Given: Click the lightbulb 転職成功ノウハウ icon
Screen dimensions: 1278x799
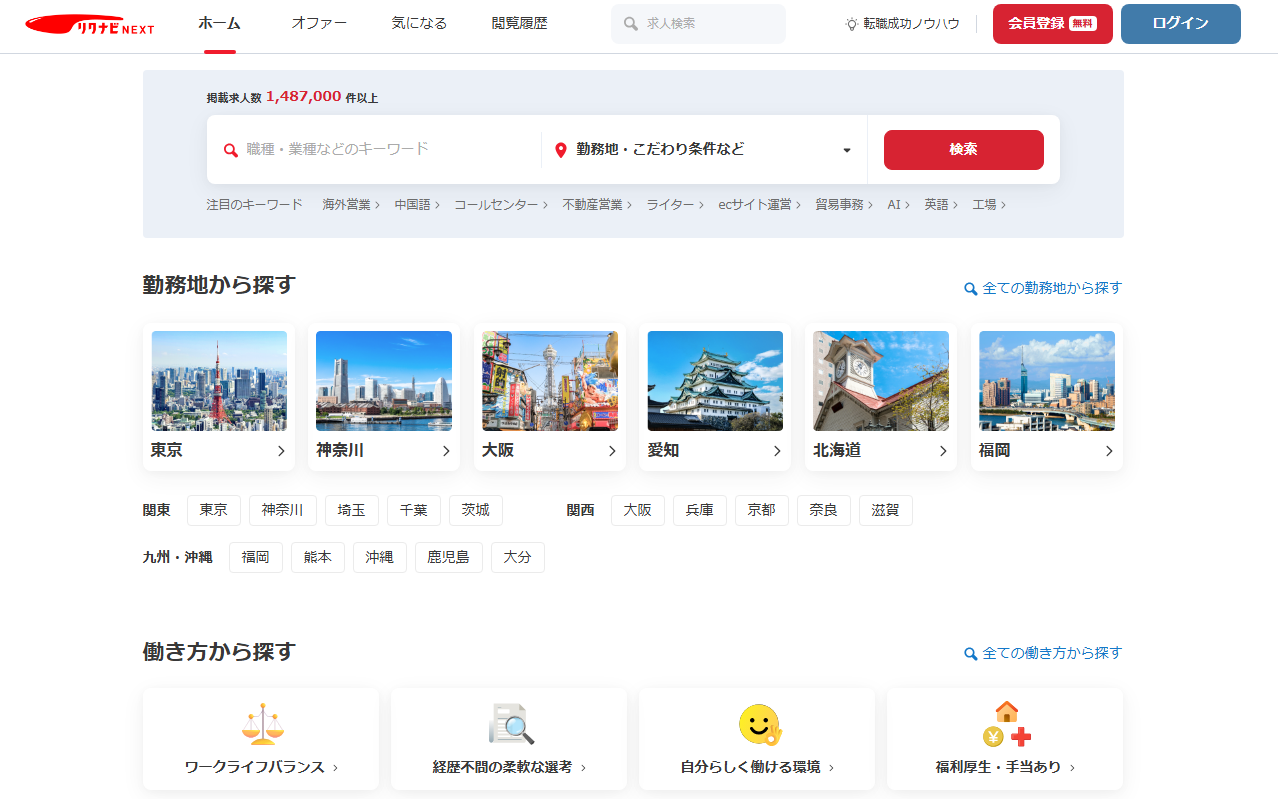Looking at the screenshot, I should [851, 23].
